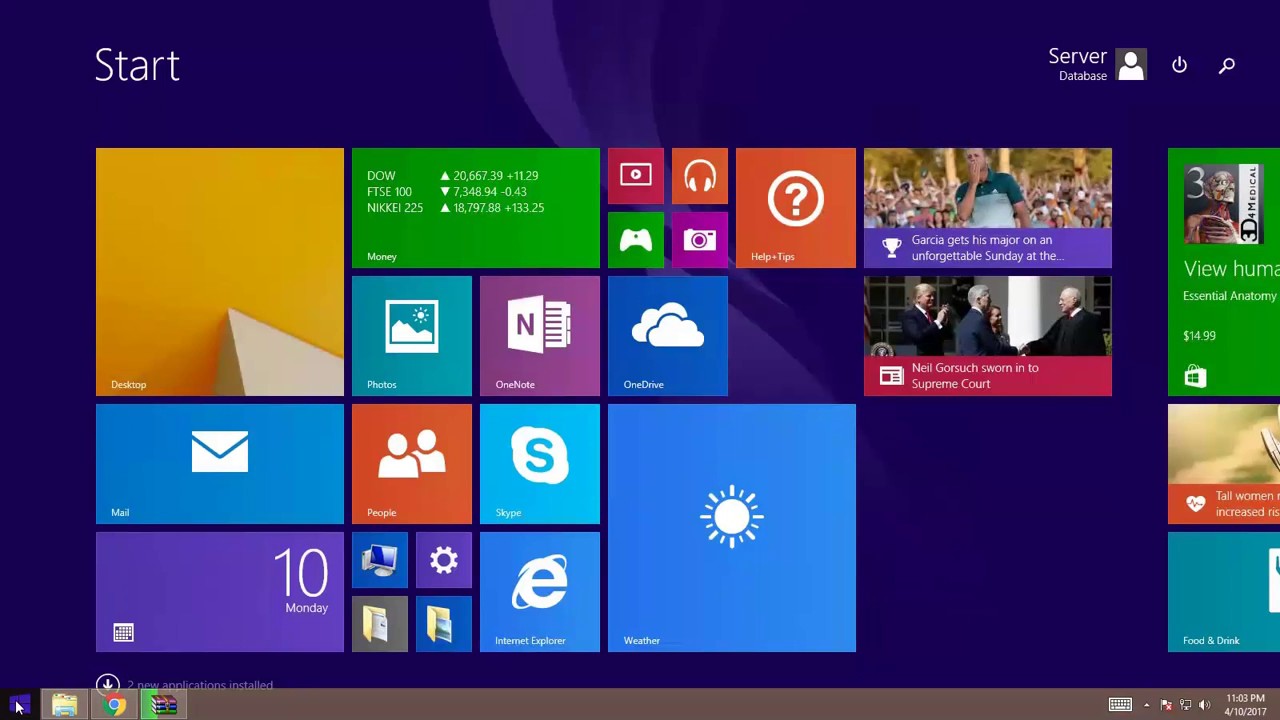Open WinRAR from the taskbar
This screenshot has width=1280, height=720.
tap(164, 705)
